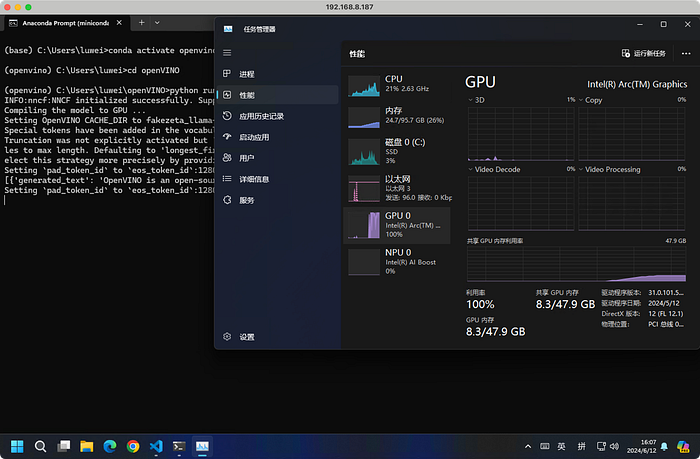Click the 共享 GPU 内存利用率 usage graph

point(576,264)
